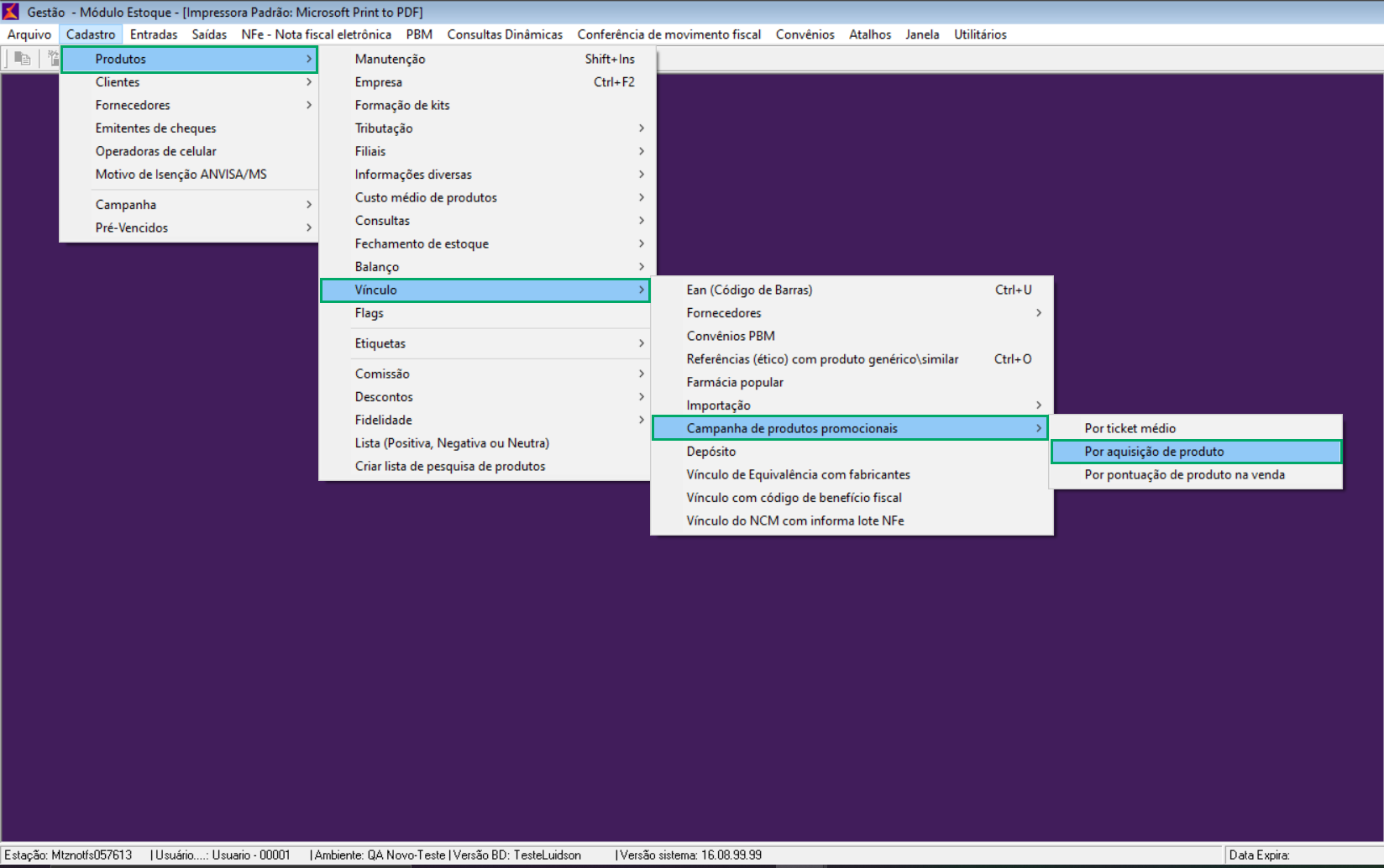Open the PBM menu
This screenshot has height=868, width=1384.
click(419, 34)
